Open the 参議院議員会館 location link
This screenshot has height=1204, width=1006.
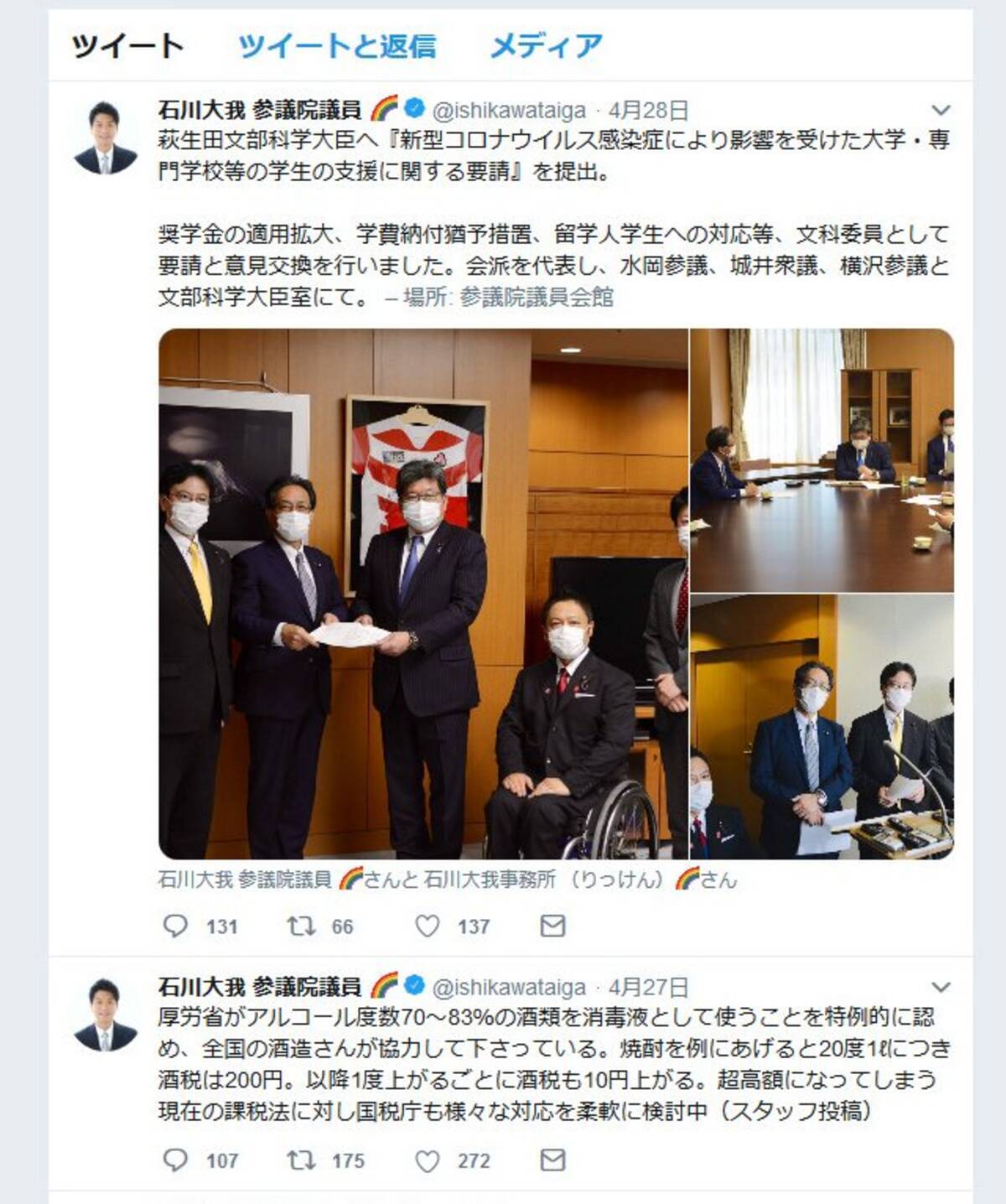point(537,297)
